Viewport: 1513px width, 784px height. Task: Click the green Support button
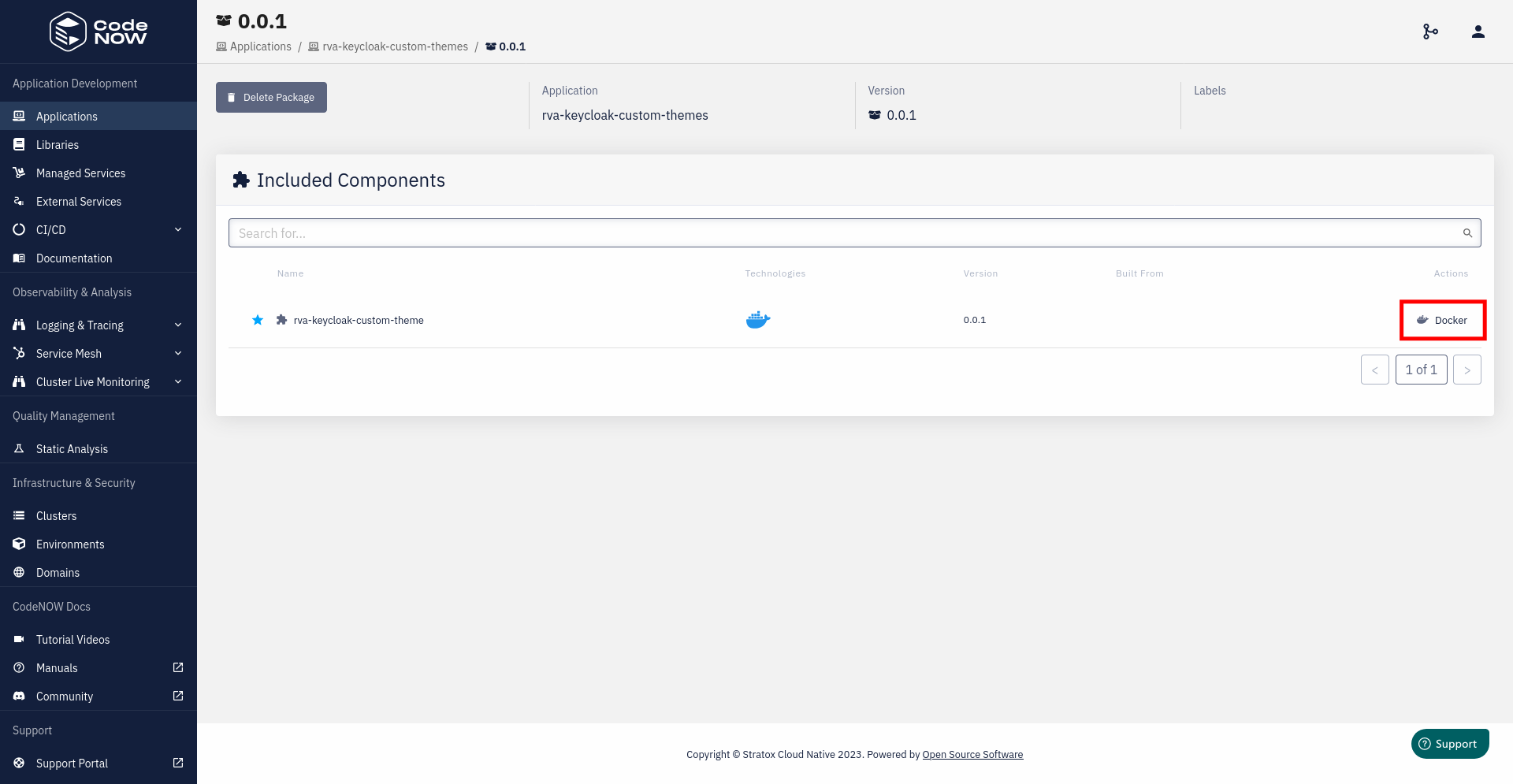(1450, 744)
